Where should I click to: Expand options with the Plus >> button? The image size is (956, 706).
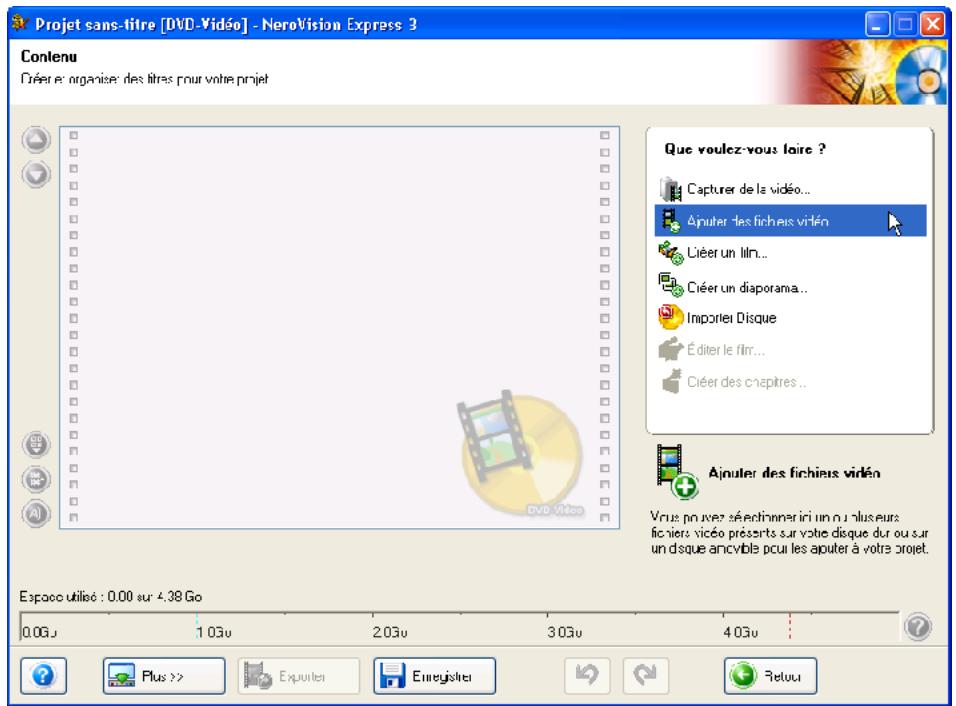pos(164,676)
